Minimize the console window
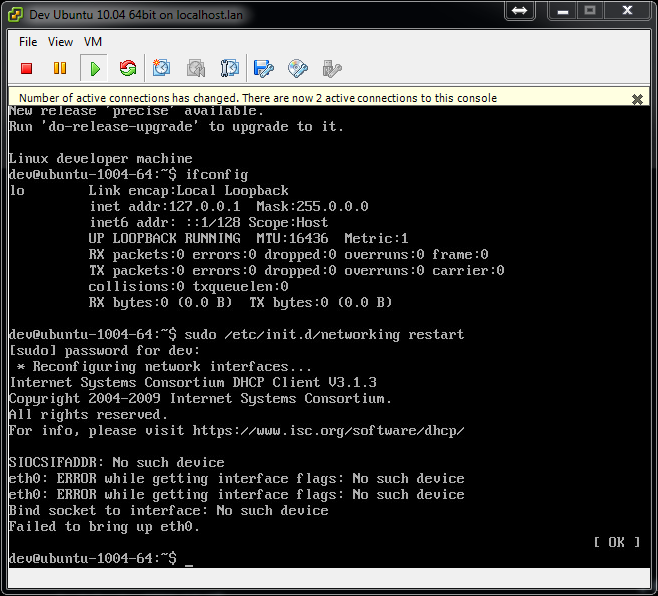The width and height of the screenshot is (658, 596). (563, 10)
